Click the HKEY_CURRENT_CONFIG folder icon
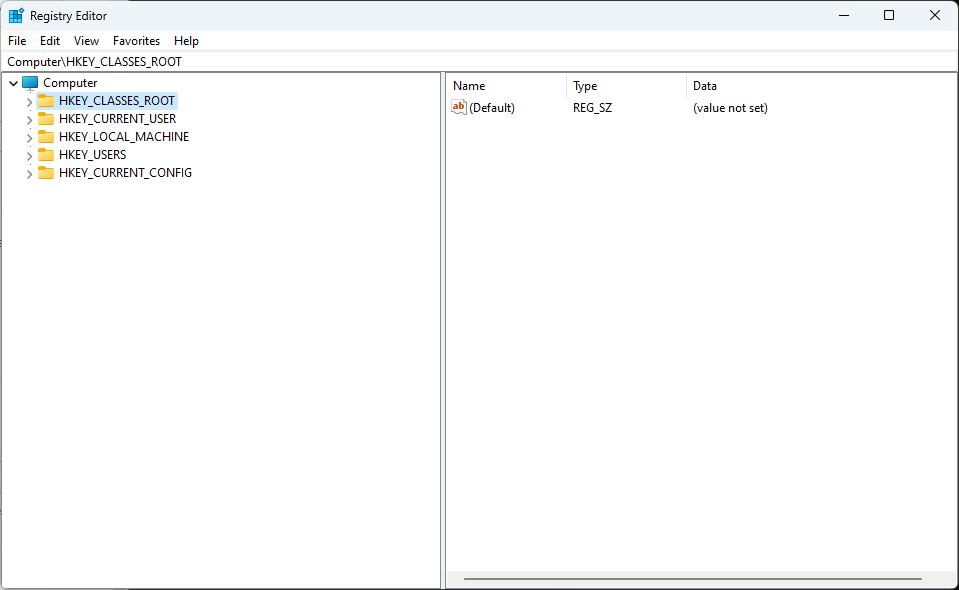Screen dimensions: 959x590 pos(46,173)
